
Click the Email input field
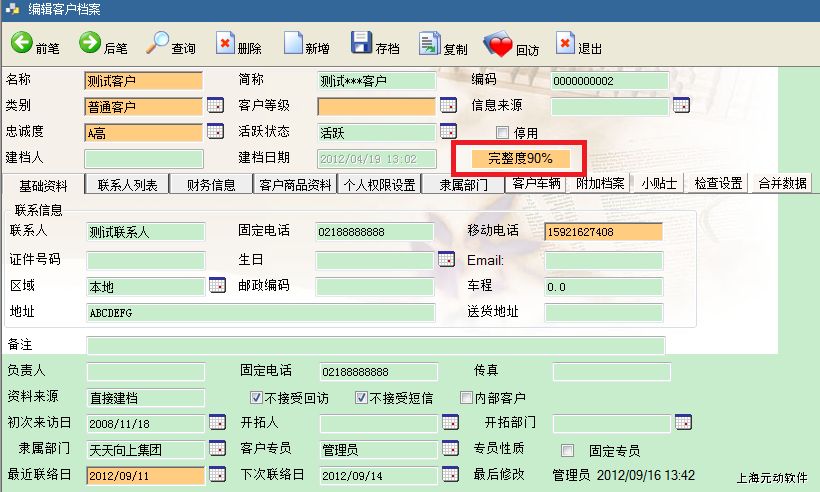point(603,260)
